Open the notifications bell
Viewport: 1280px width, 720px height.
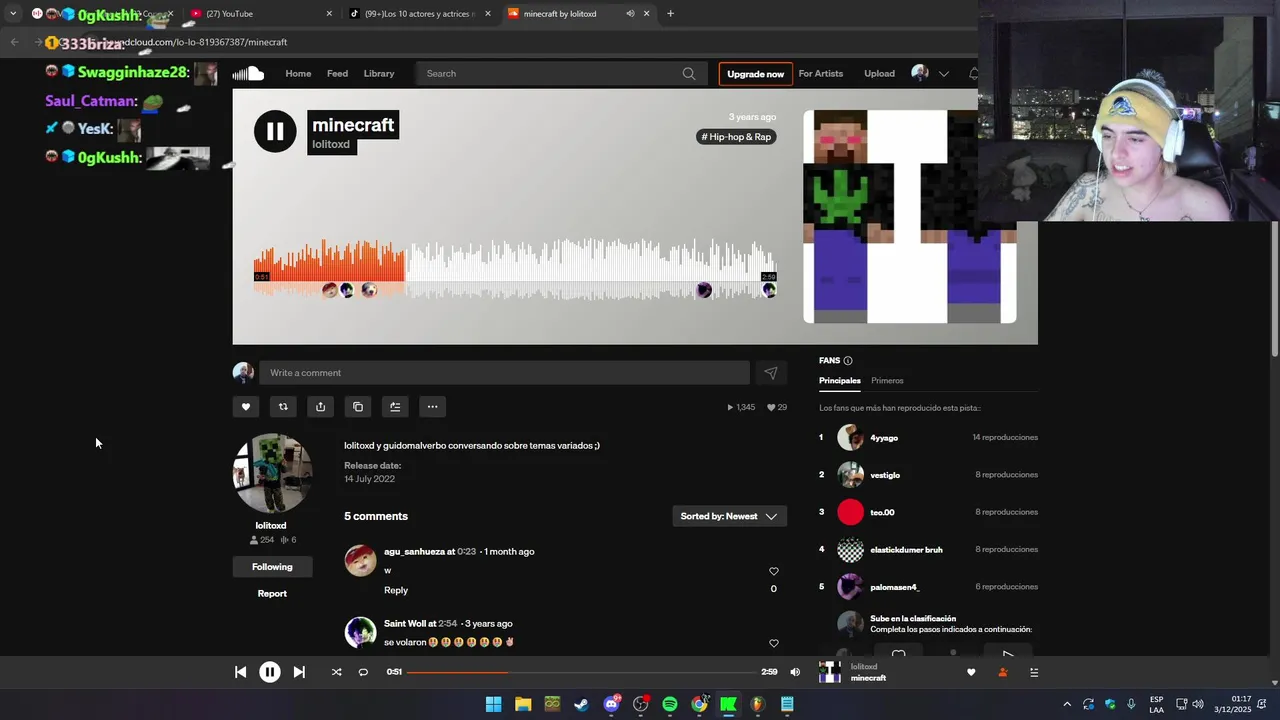click(973, 73)
